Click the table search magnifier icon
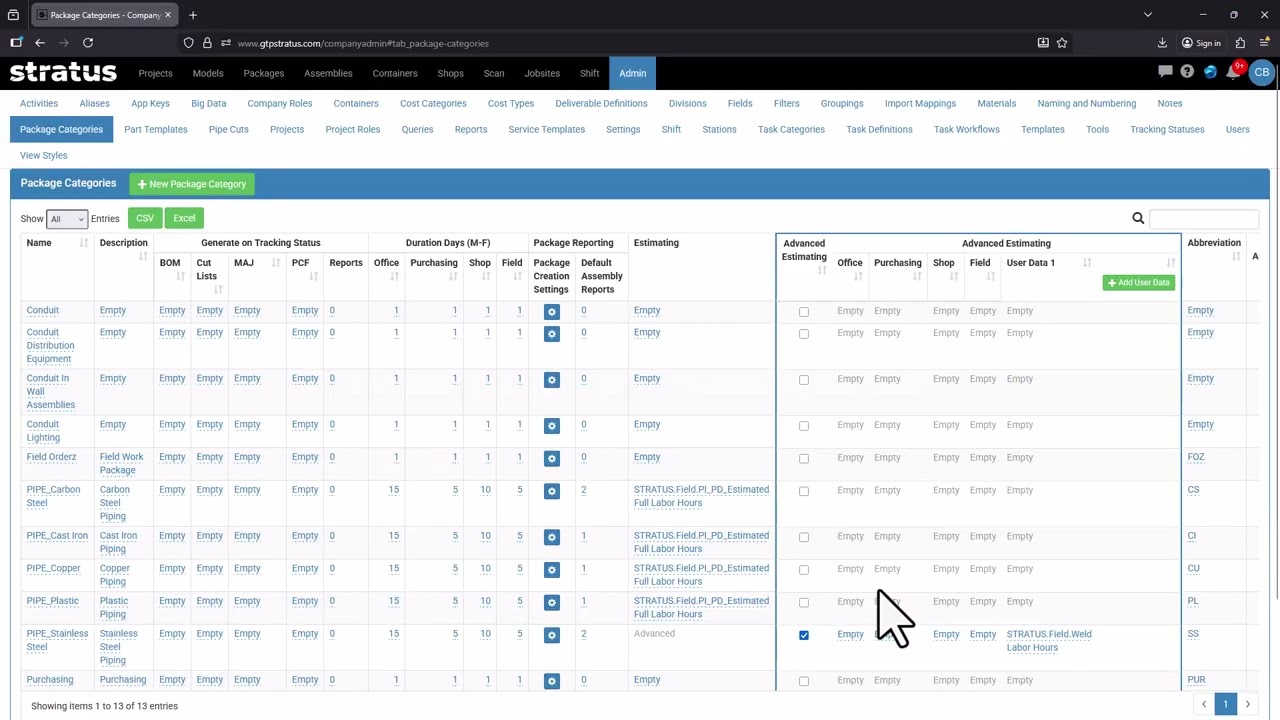1280x720 pixels. (x=1138, y=218)
